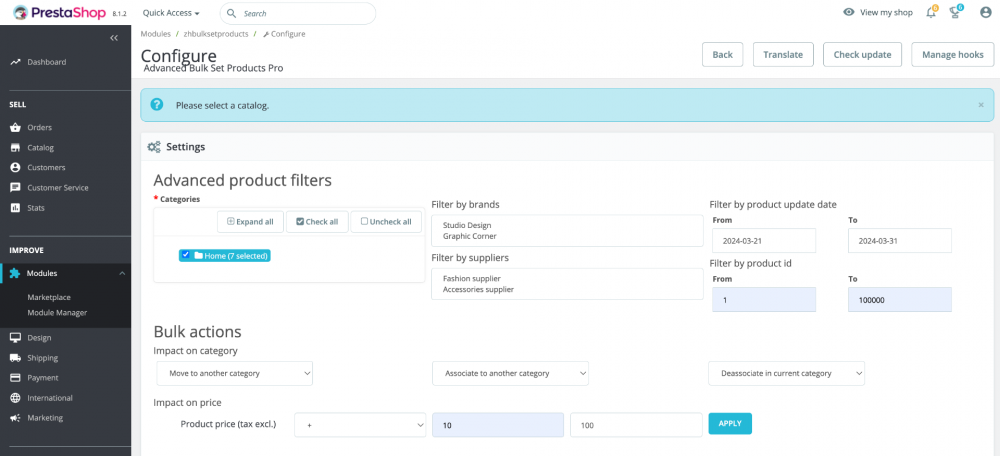Image resolution: width=1000 pixels, height=456 pixels.
Task: Click the blue APPLY button
Action: pos(730,424)
